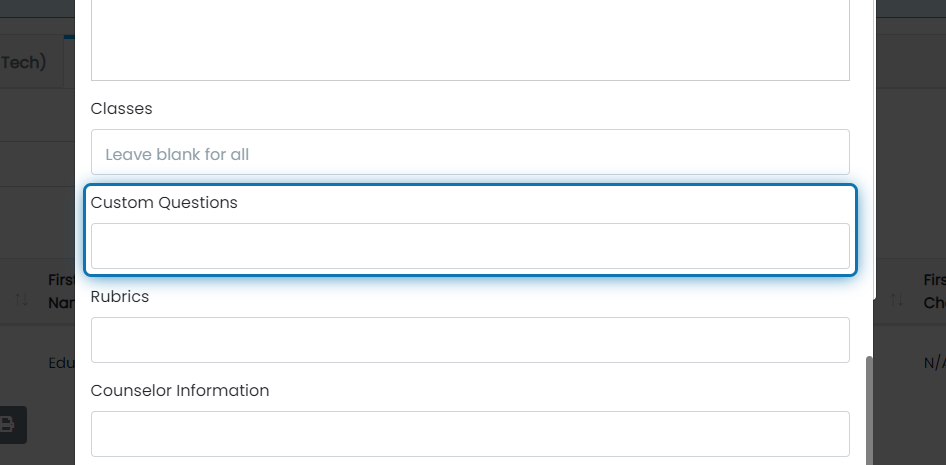Image resolution: width=946 pixels, height=465 pixels.
Task: Open the Custom Questions select box
Action: pyautogui.click(x=470, y=246)
